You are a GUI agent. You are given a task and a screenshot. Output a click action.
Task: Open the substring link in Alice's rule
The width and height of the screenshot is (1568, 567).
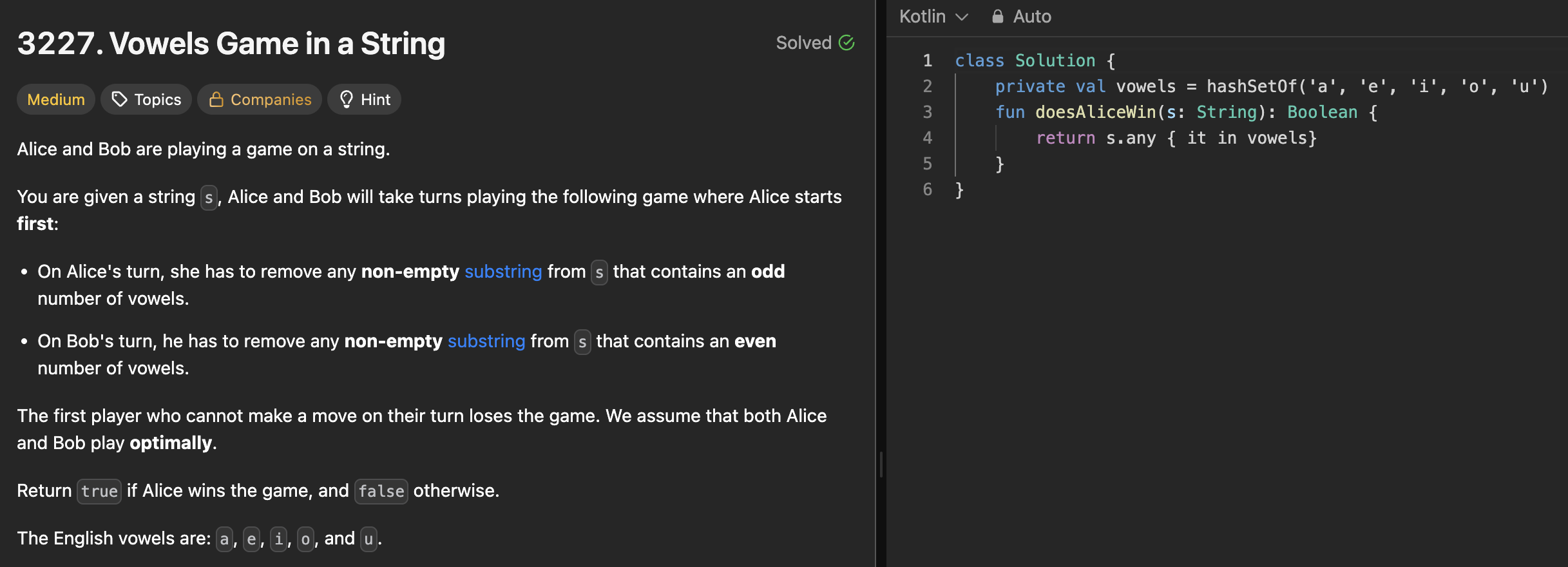click(x=503, y=271)
